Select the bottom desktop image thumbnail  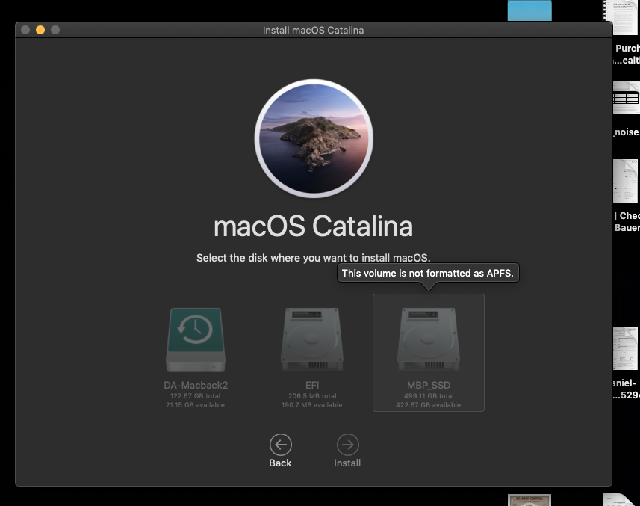pos(529,500)
